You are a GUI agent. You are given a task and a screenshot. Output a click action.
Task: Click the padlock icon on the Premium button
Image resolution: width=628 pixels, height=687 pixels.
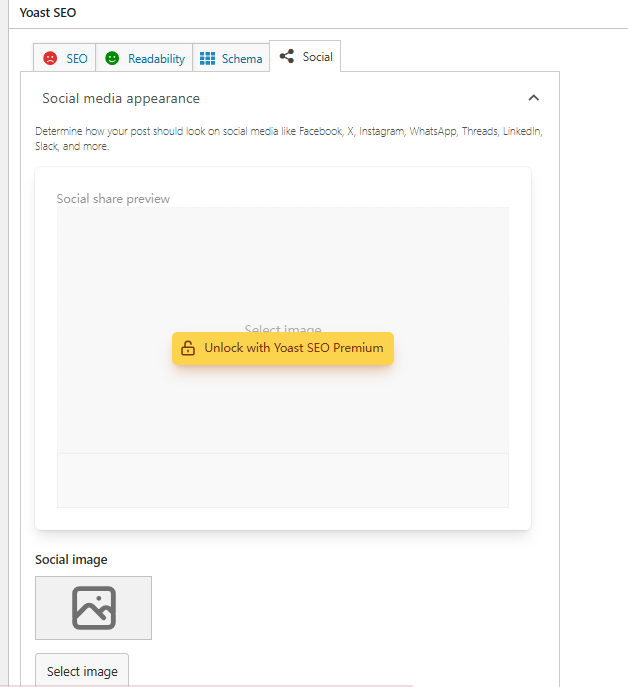[x=188, y=348]
